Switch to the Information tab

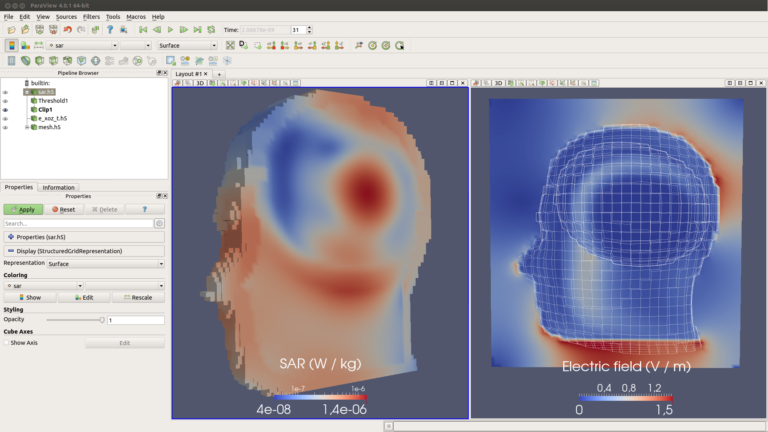(58, 187)
